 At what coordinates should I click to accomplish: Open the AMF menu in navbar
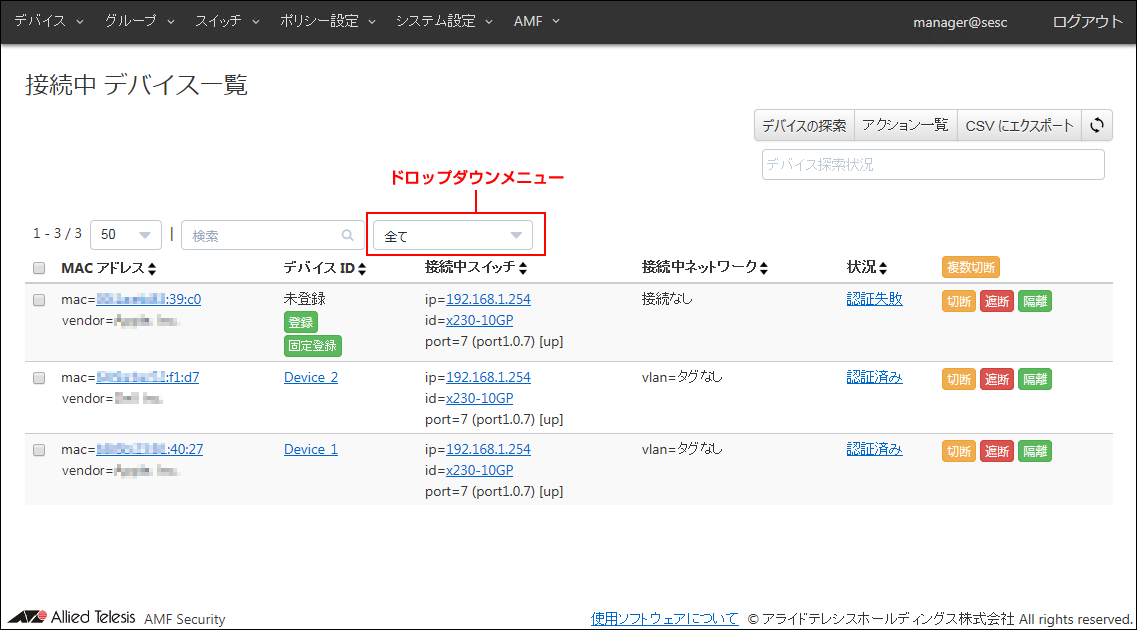pyautogui.click(x=535, y=21)
